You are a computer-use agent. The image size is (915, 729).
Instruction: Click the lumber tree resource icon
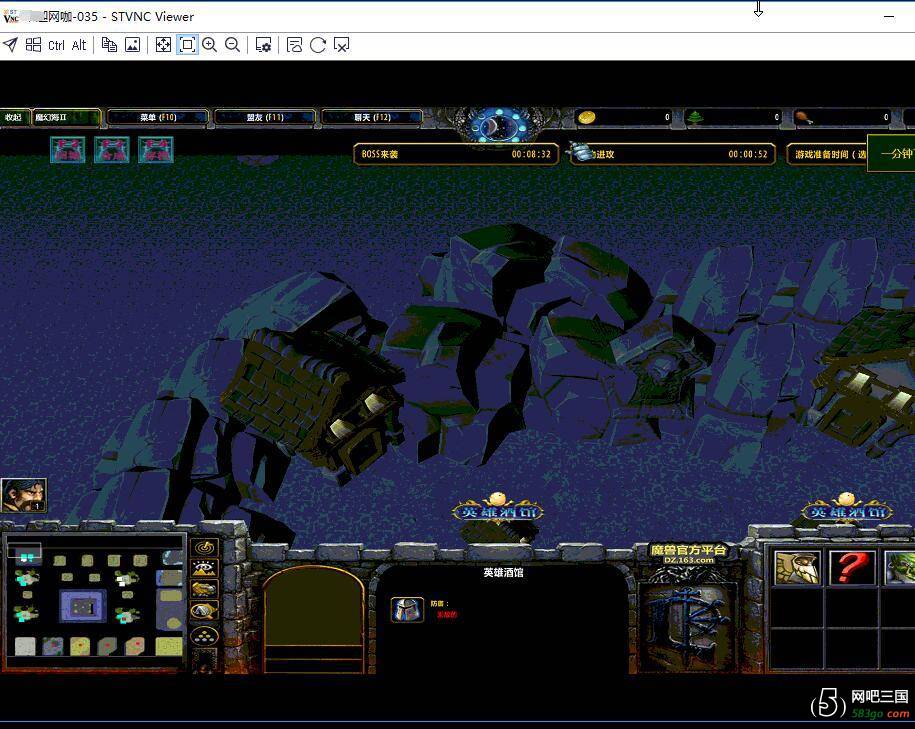695,117
